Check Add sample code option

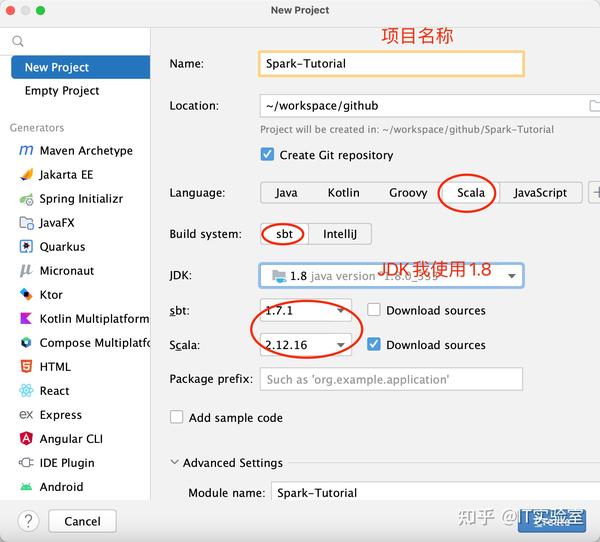[x=176, y=417]
